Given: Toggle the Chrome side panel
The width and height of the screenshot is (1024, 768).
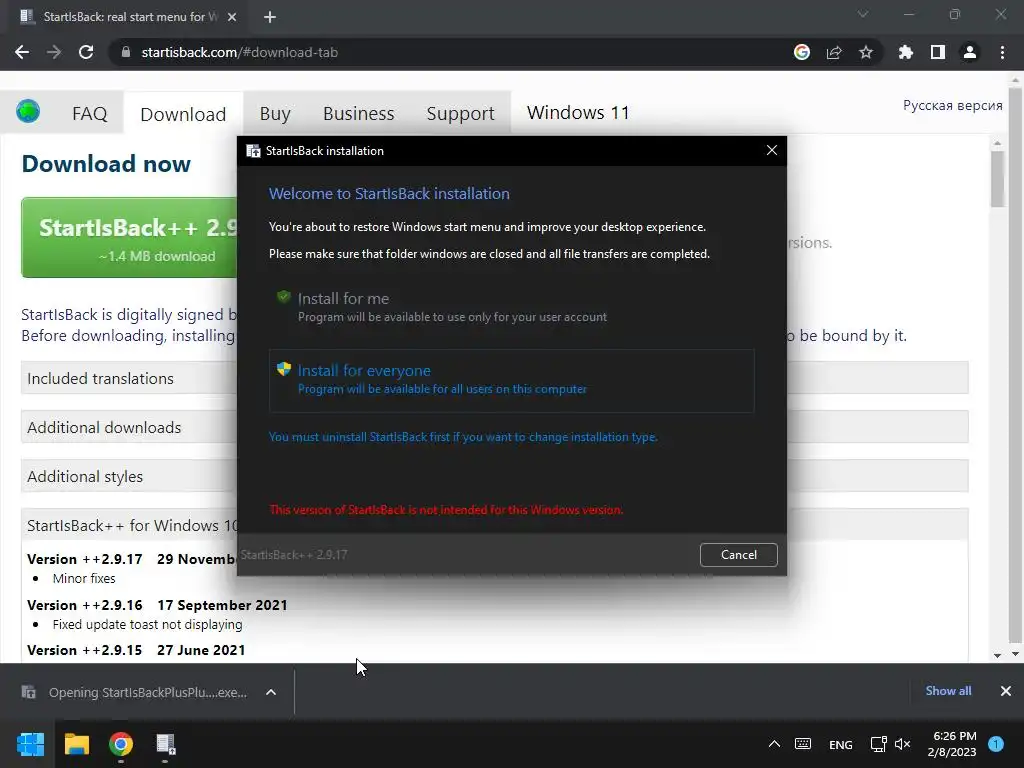Looking at the screenshot, I should (x=938, y=52).
